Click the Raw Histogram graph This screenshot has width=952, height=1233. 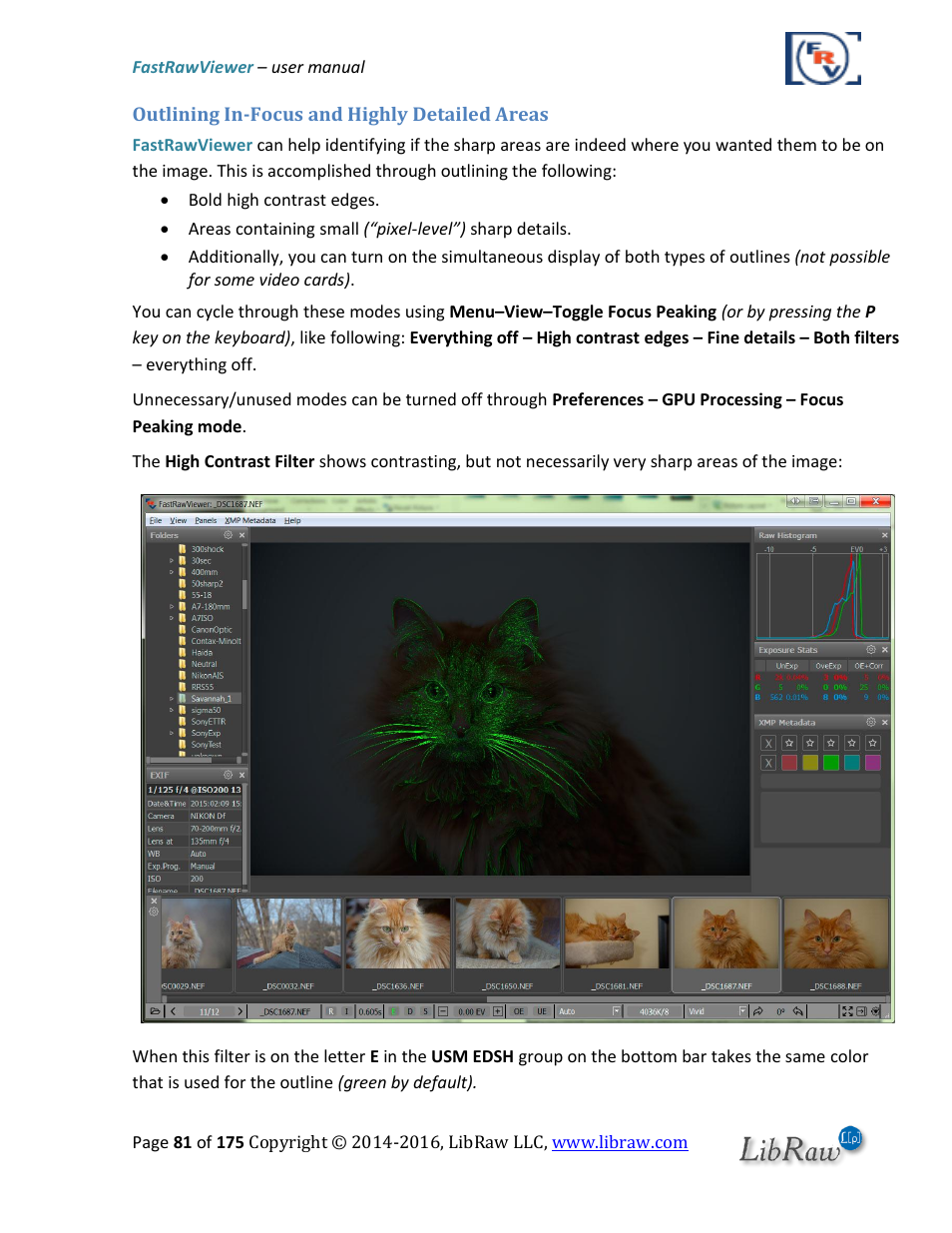822,596
